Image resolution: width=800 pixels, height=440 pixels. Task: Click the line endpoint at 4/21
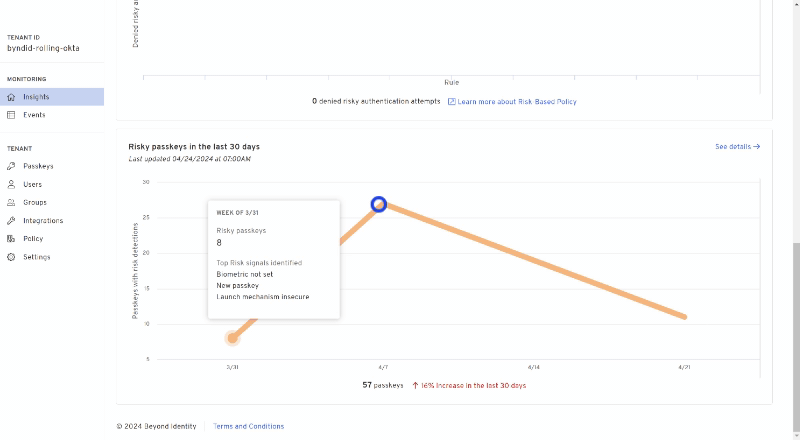coord(685,317)
